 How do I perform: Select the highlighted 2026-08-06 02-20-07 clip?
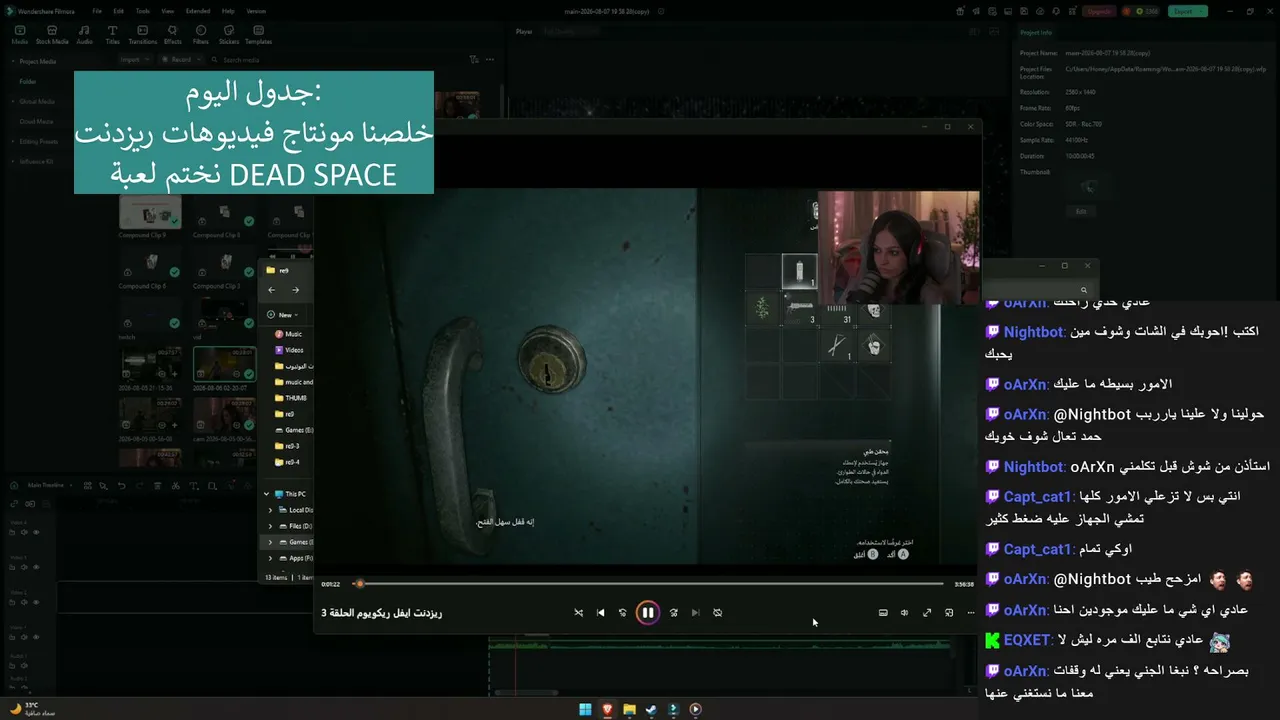tap(224, 363)
